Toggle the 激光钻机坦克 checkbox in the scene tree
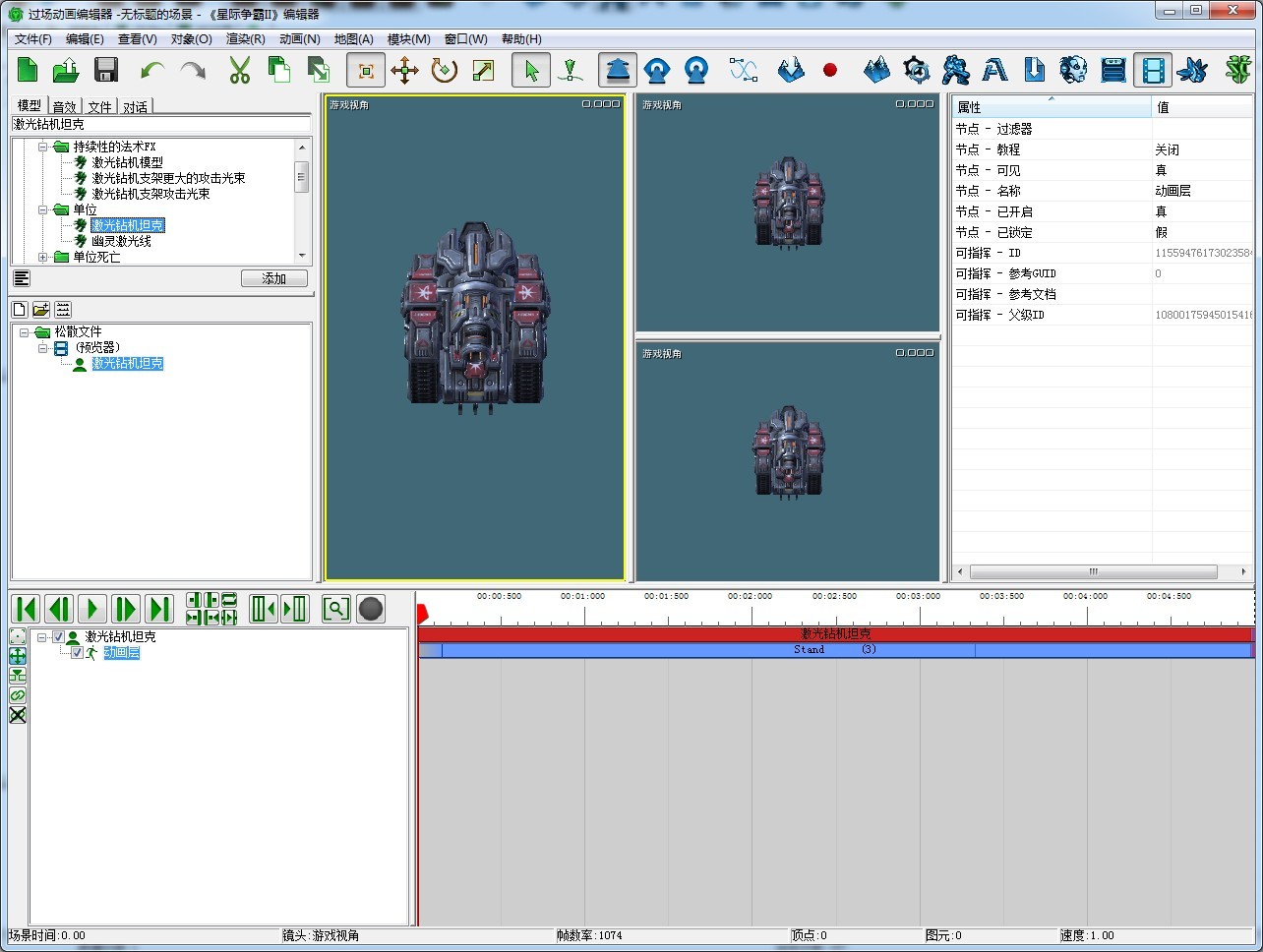The height and width of the screenshot is (952, 1263). (58, 637)
